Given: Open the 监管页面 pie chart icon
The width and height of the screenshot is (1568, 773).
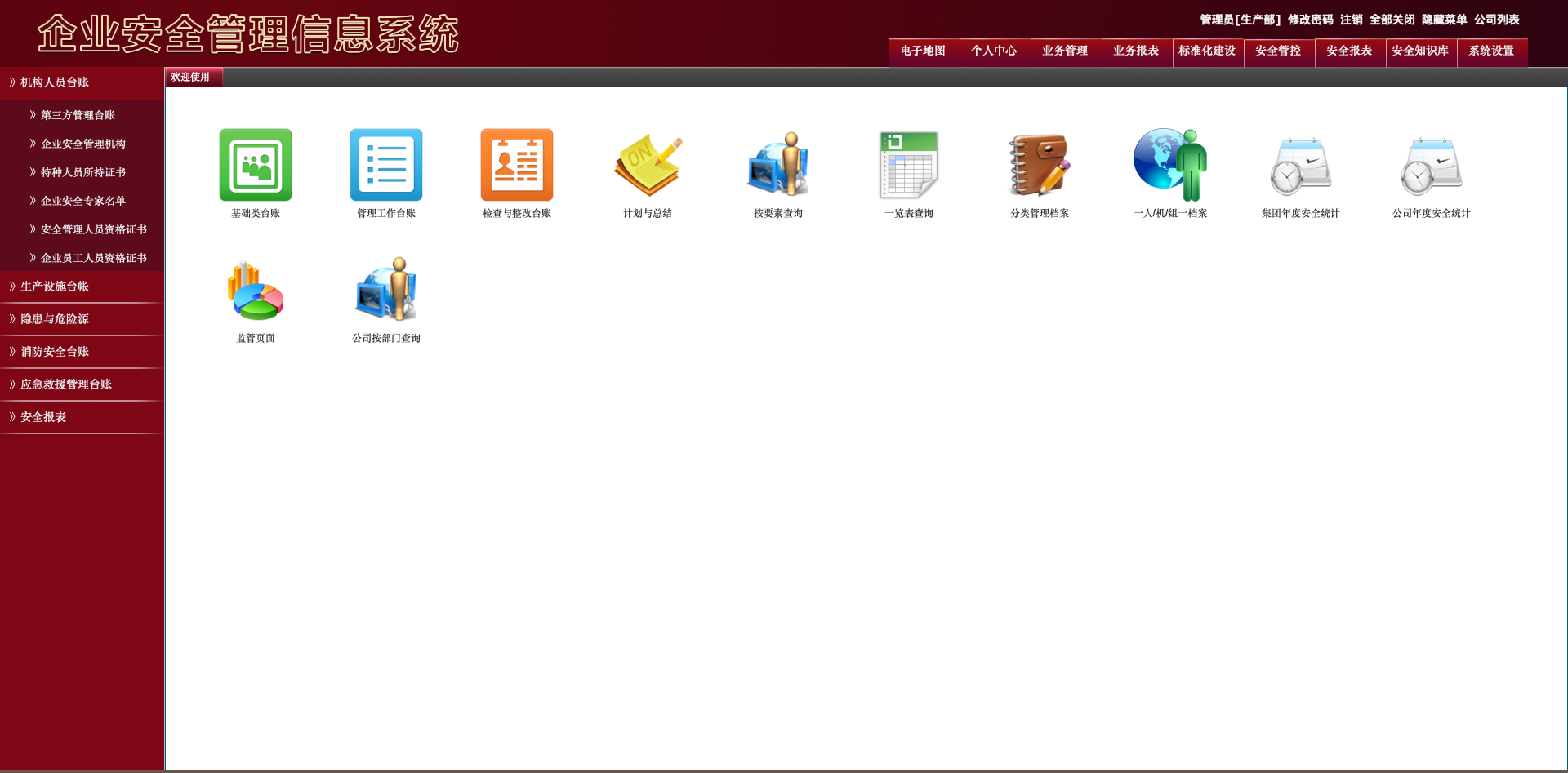Looking at the screenshot, I should click(255, 291).
